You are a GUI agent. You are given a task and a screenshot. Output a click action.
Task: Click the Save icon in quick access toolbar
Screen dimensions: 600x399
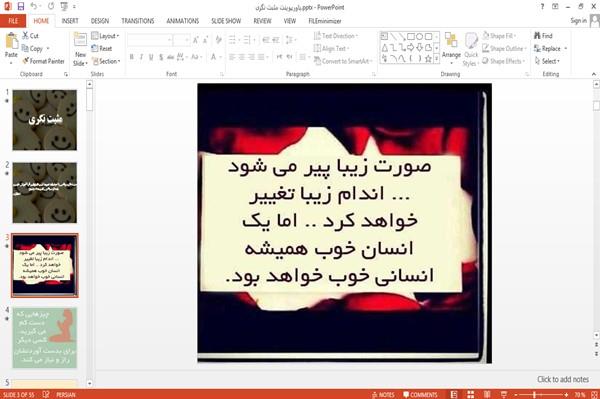click(x=21, y=7)
